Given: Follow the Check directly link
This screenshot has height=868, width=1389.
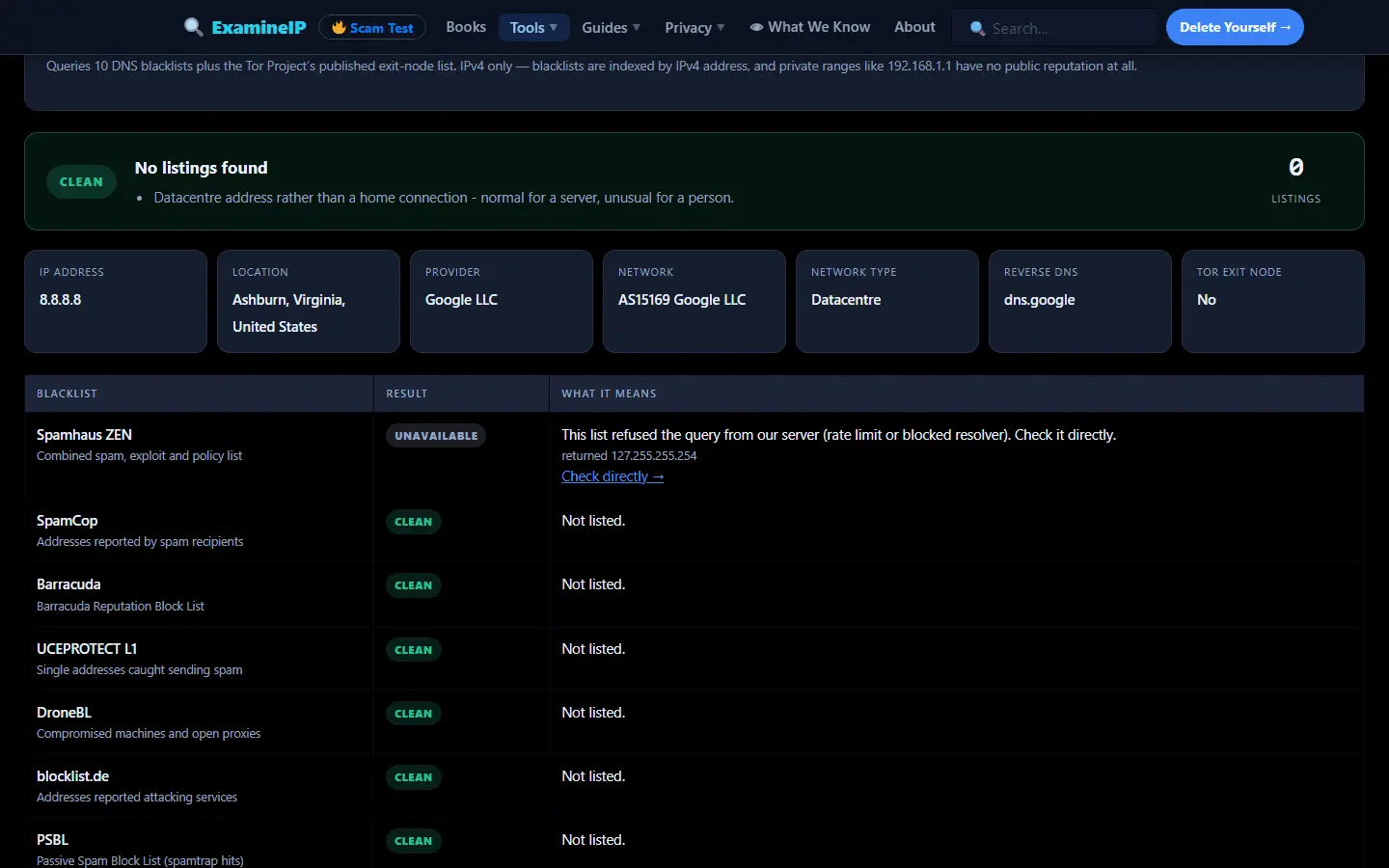Looking at the screenshot, I should 613,476.
